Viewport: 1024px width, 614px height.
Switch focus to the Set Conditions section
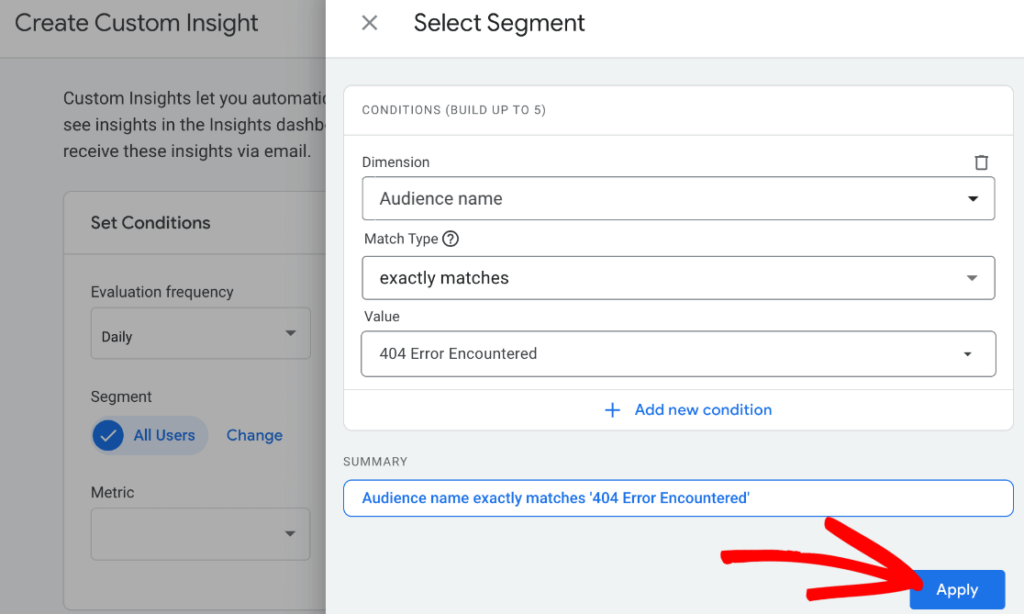pos(150,222)
